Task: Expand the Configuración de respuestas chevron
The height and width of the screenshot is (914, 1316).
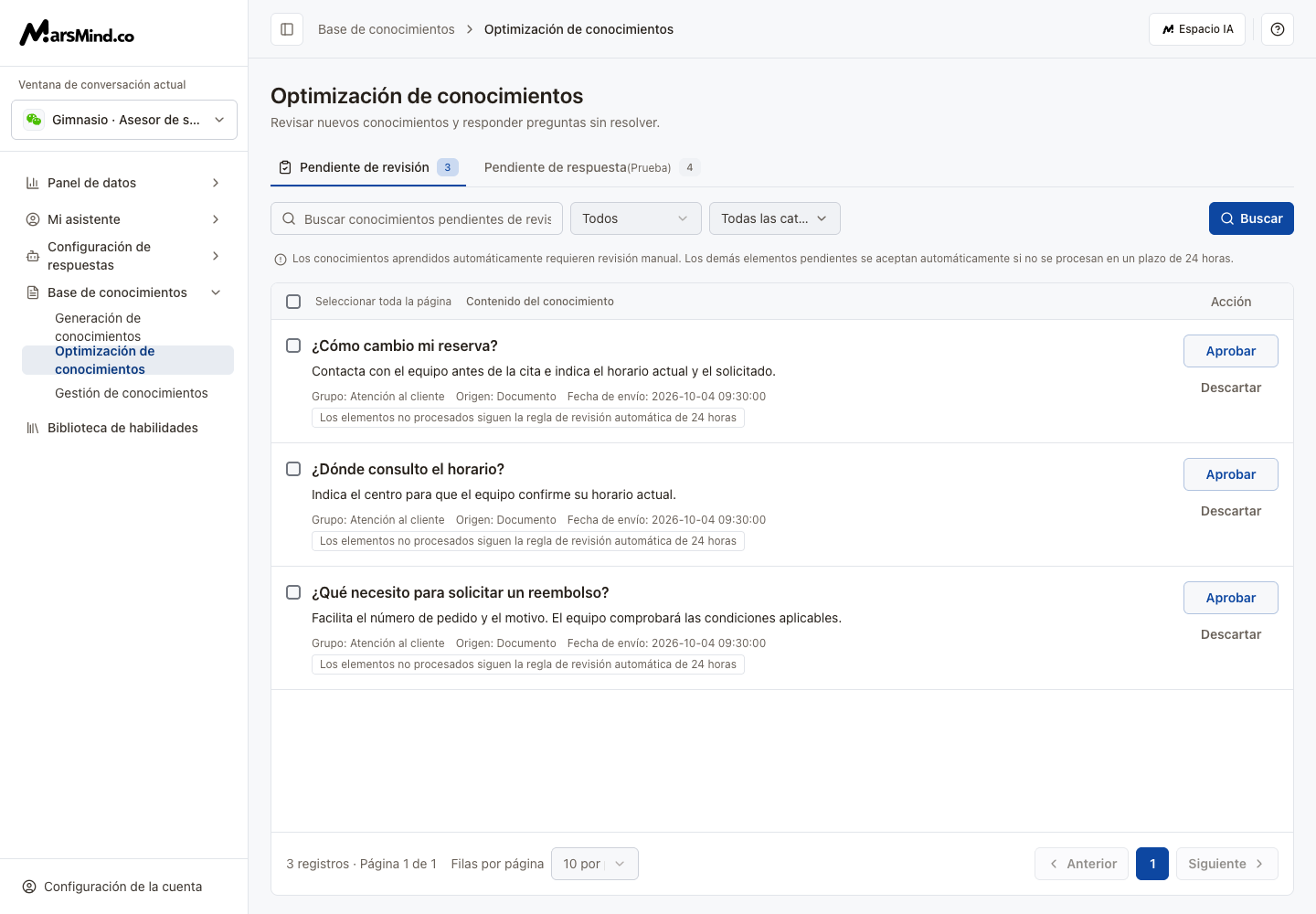Action: pyautogui.click(x=216, y=256)
